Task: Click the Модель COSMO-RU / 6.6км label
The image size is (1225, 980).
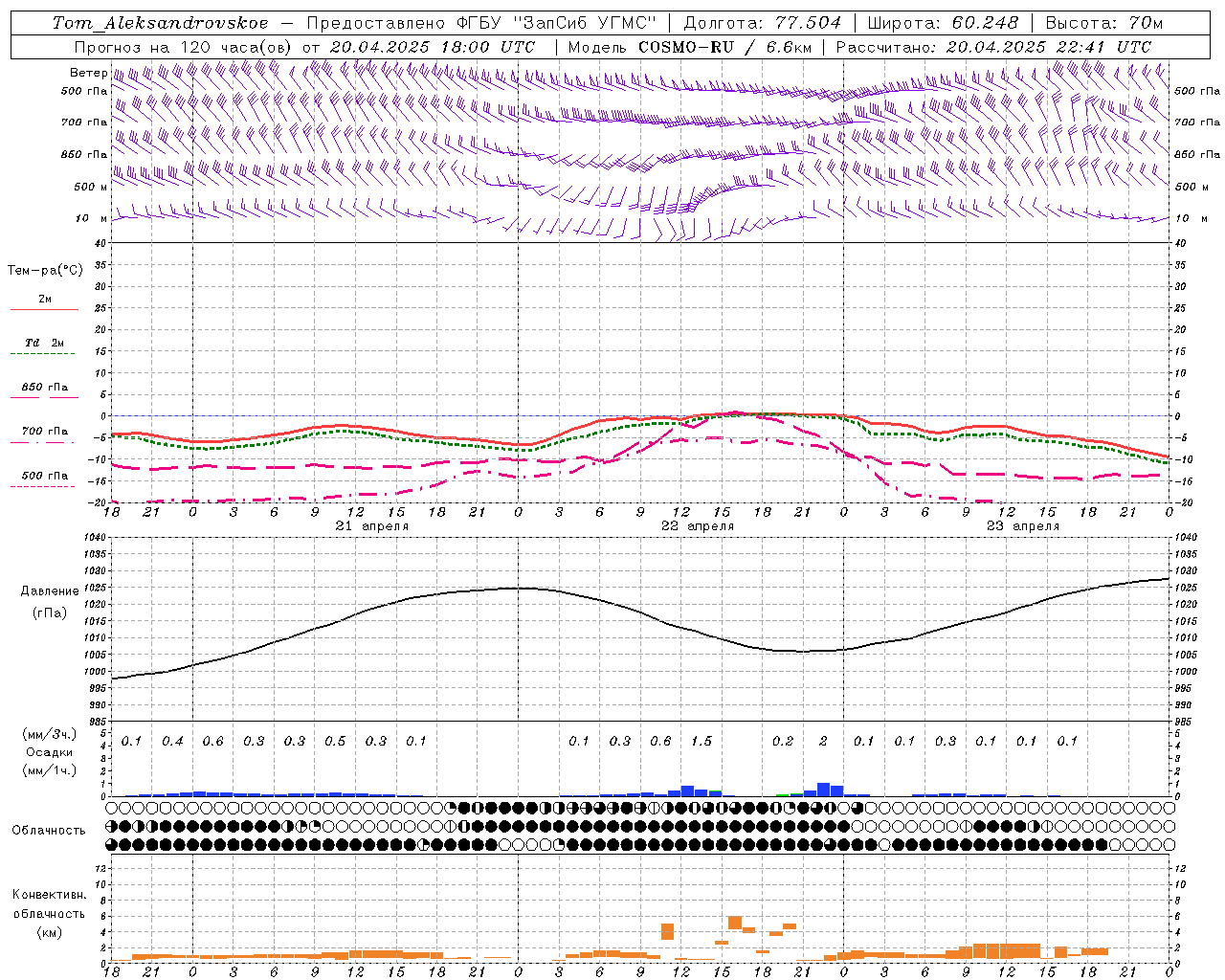Action: [690, 47]
